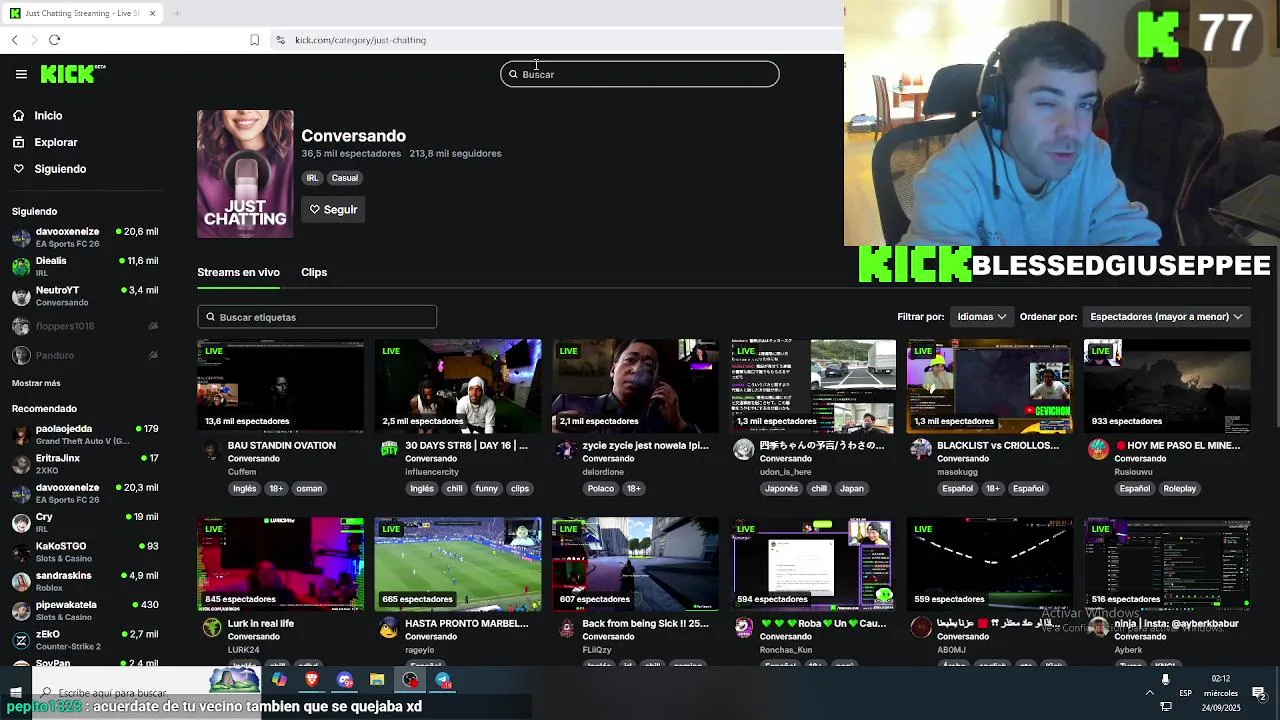Open Copilot icon in taskbar

point(279,680)
